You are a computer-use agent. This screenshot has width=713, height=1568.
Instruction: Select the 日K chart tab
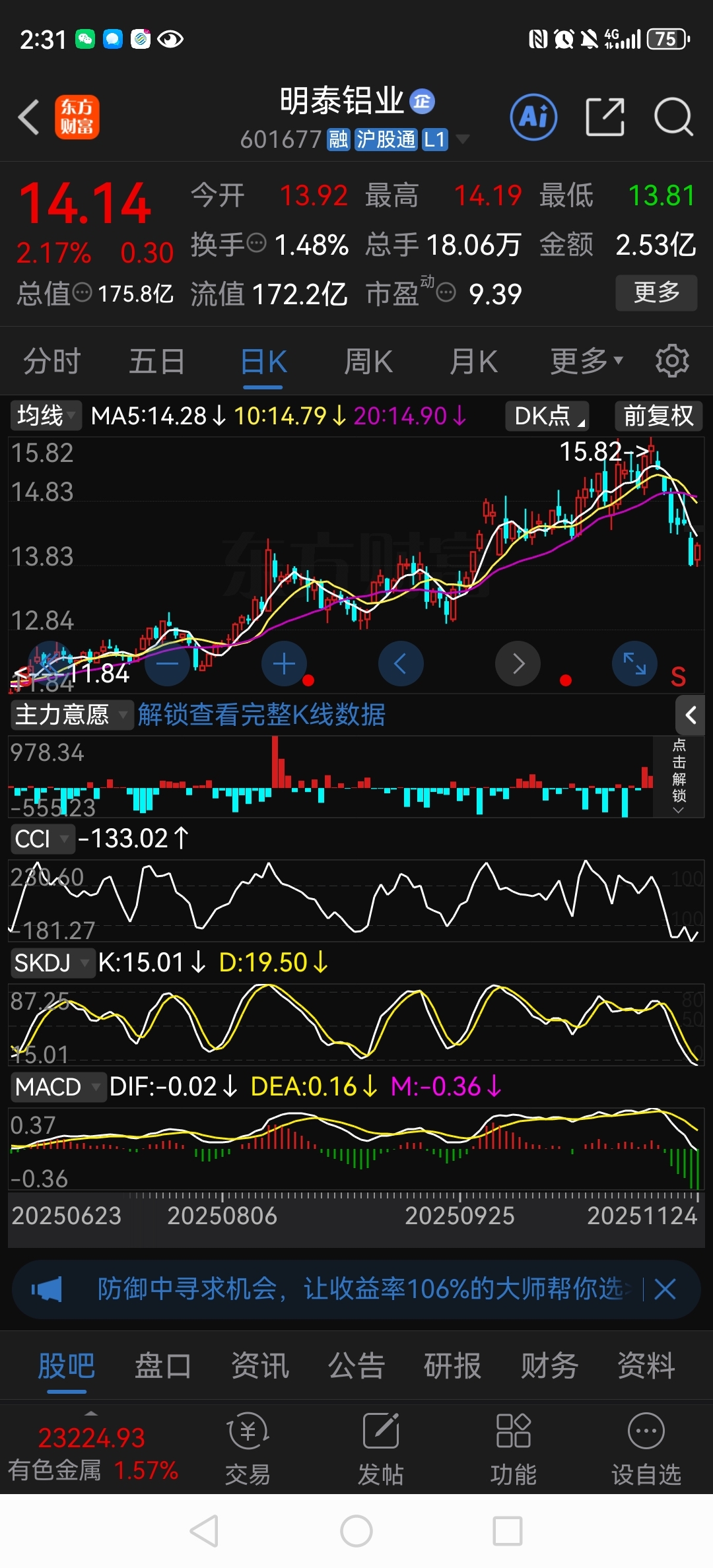(x=263, y=361)
